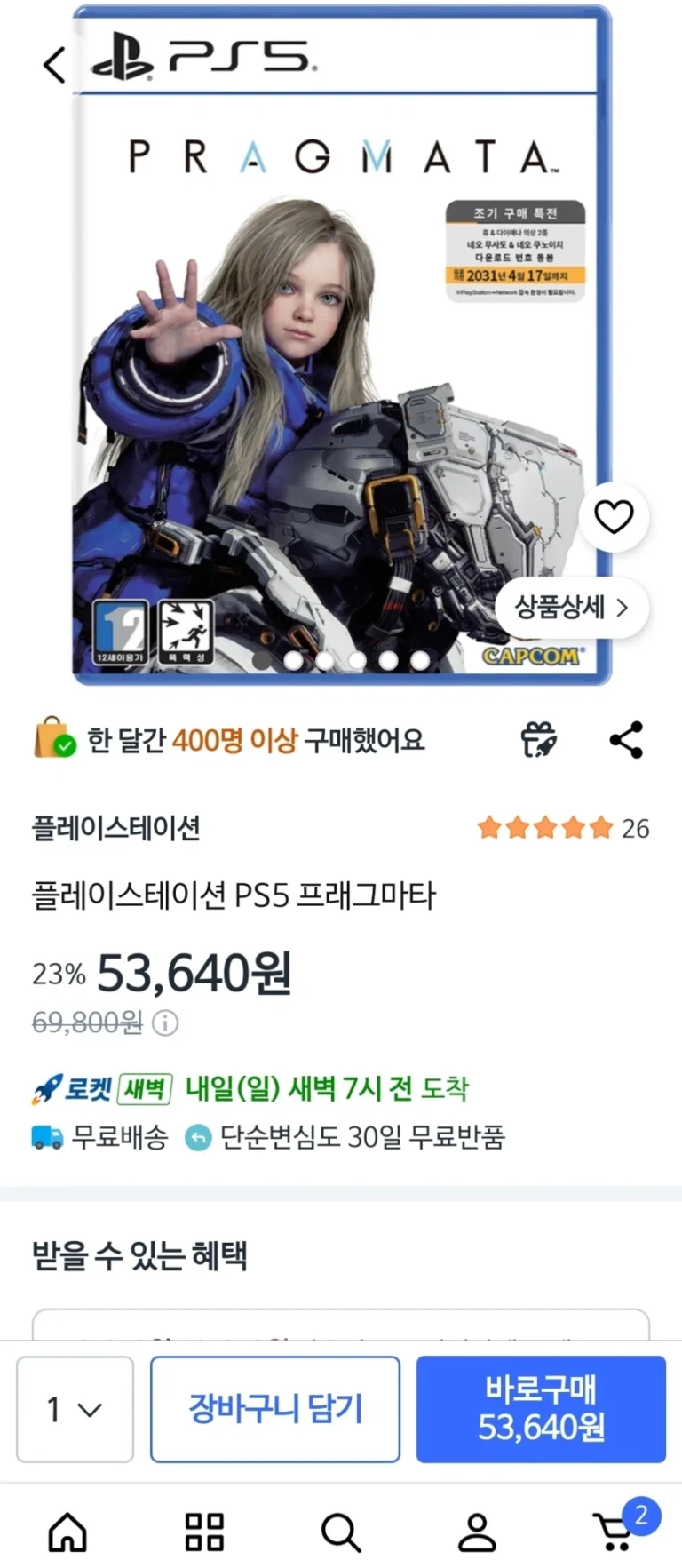Screen dimensions: 682x1568
Task: Open shopping cart with 2 items
Action: click(620, 1528)
